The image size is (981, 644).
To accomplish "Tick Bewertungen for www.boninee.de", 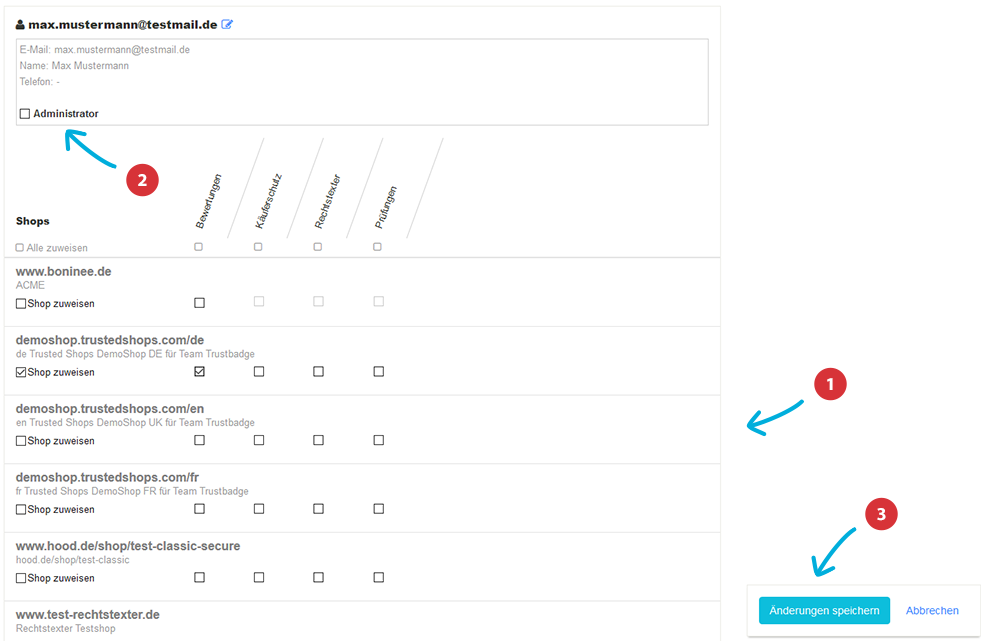I will 199,302.
